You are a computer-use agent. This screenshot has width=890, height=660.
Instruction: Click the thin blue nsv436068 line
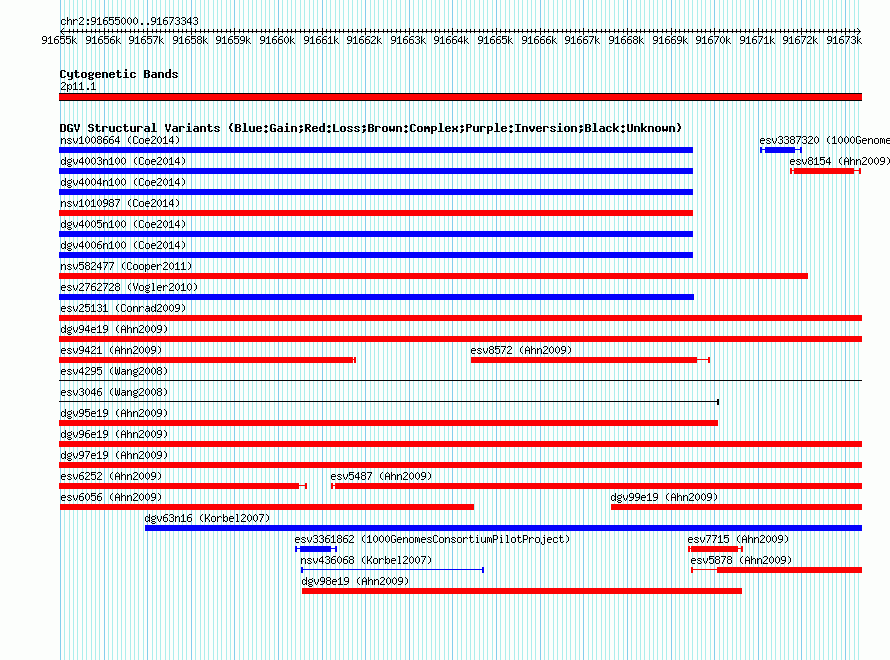click(392, 570)
